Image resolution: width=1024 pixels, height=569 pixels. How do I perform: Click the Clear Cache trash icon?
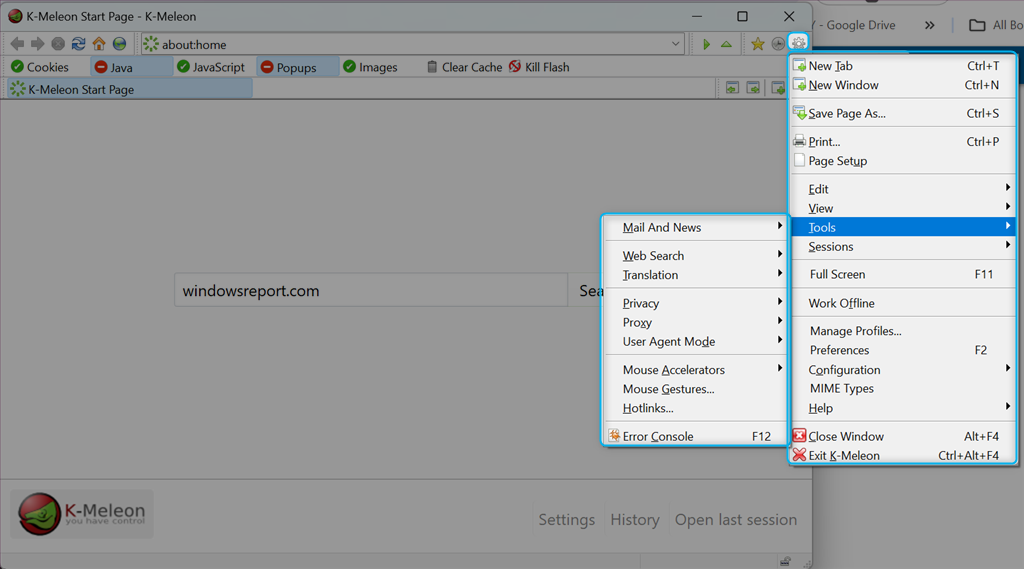tap(432, 67)
